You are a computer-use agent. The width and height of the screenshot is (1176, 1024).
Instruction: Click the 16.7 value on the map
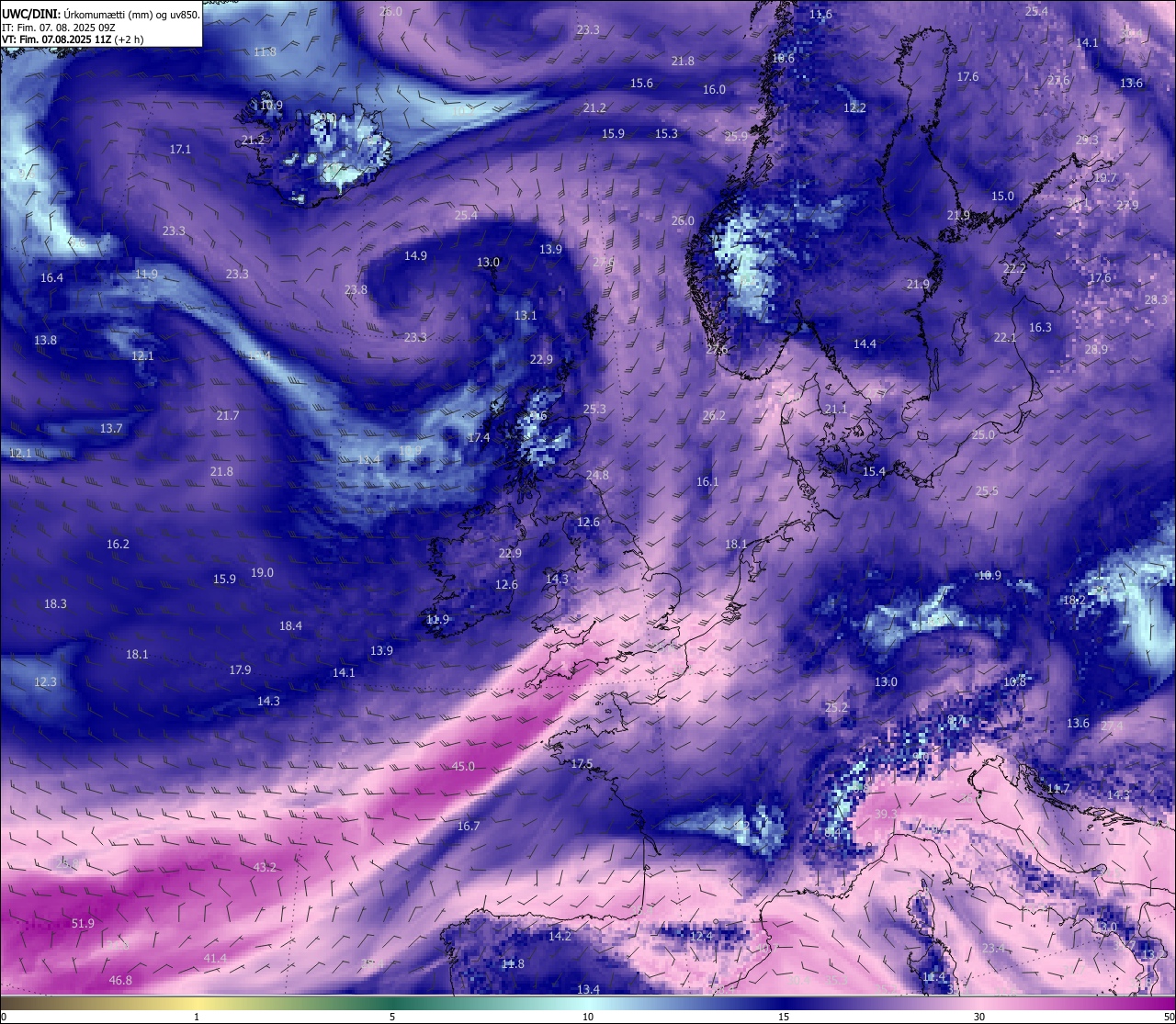(469, 827)
